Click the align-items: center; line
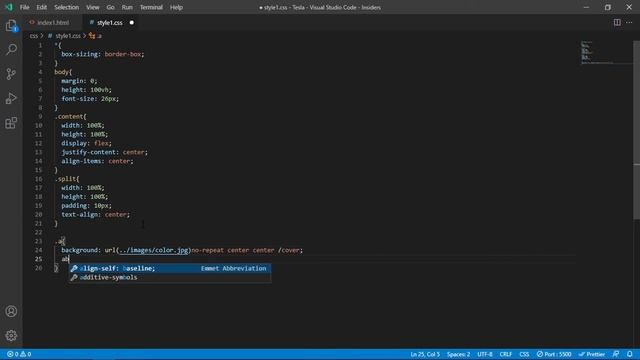The image size is (640, 360). pyautogui.click(x=97, y=161)
